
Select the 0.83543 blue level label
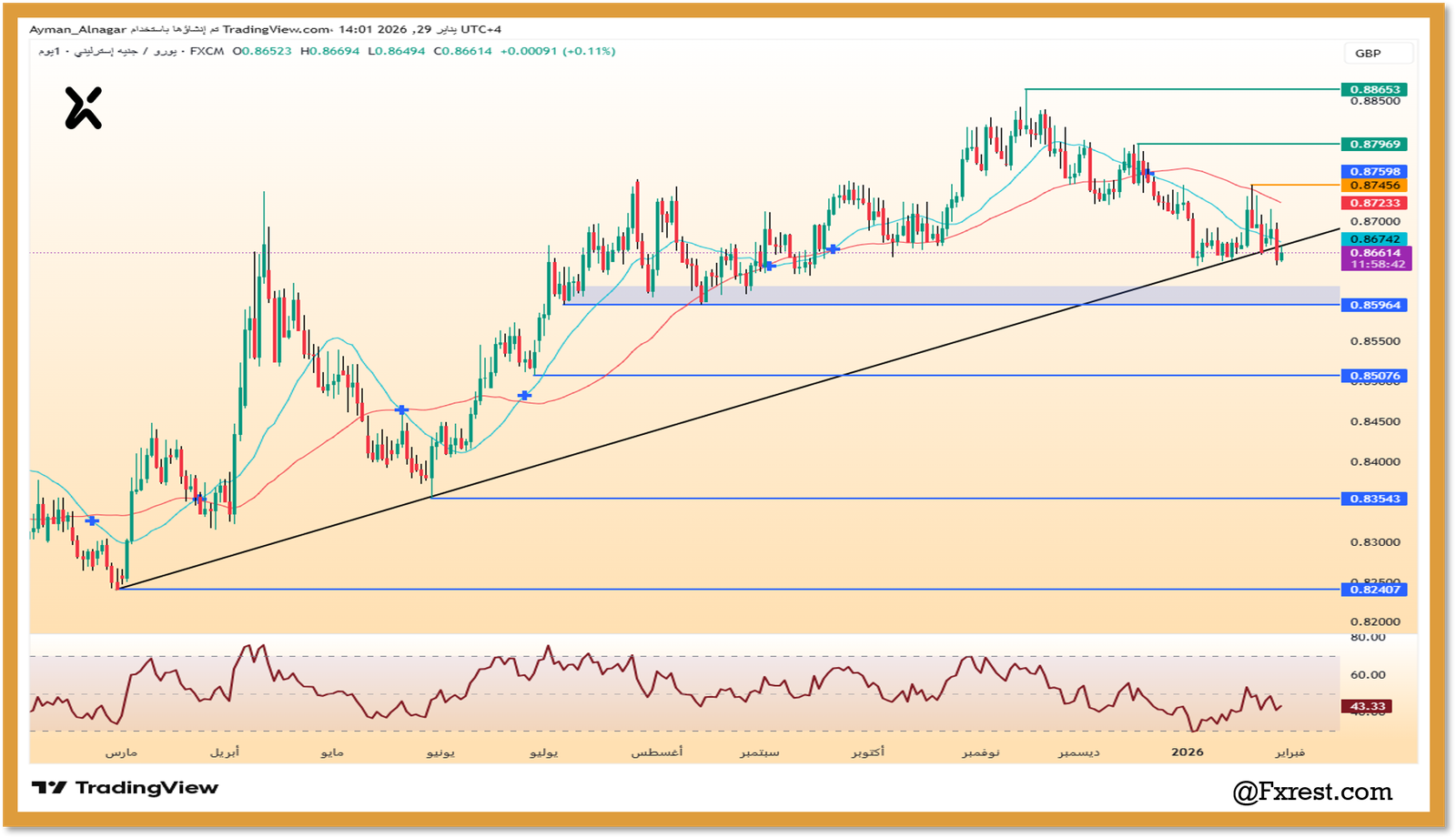(x=1374, y=499)
